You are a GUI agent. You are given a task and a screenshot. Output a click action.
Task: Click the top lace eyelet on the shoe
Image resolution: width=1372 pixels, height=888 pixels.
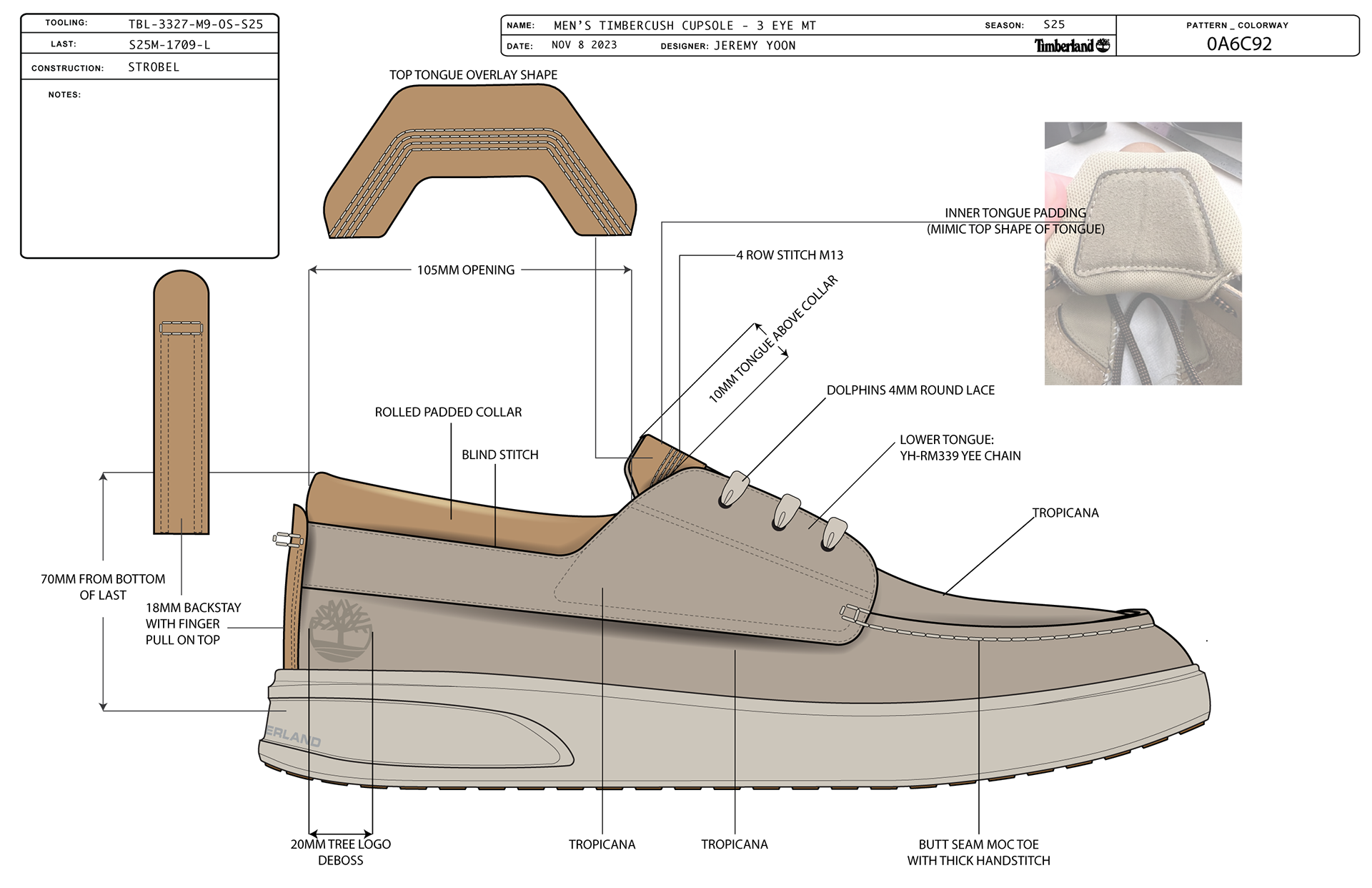(x=734, y=489)
